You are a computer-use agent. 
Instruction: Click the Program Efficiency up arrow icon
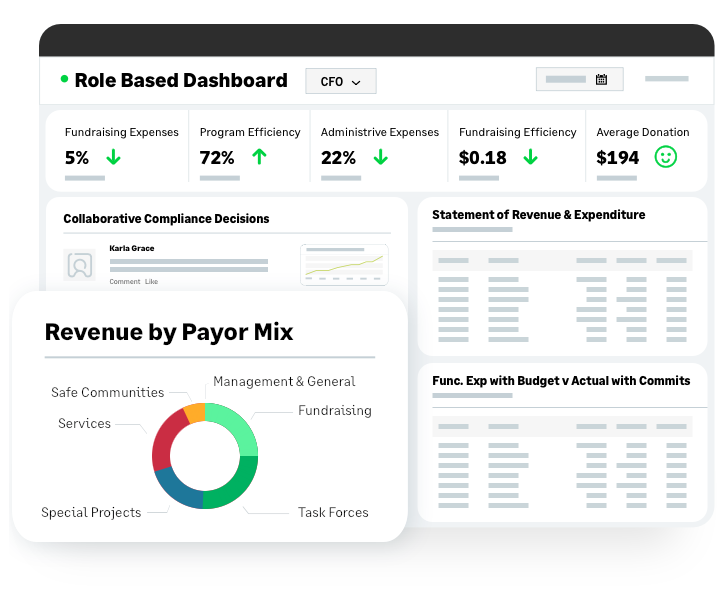coord(259,157)
